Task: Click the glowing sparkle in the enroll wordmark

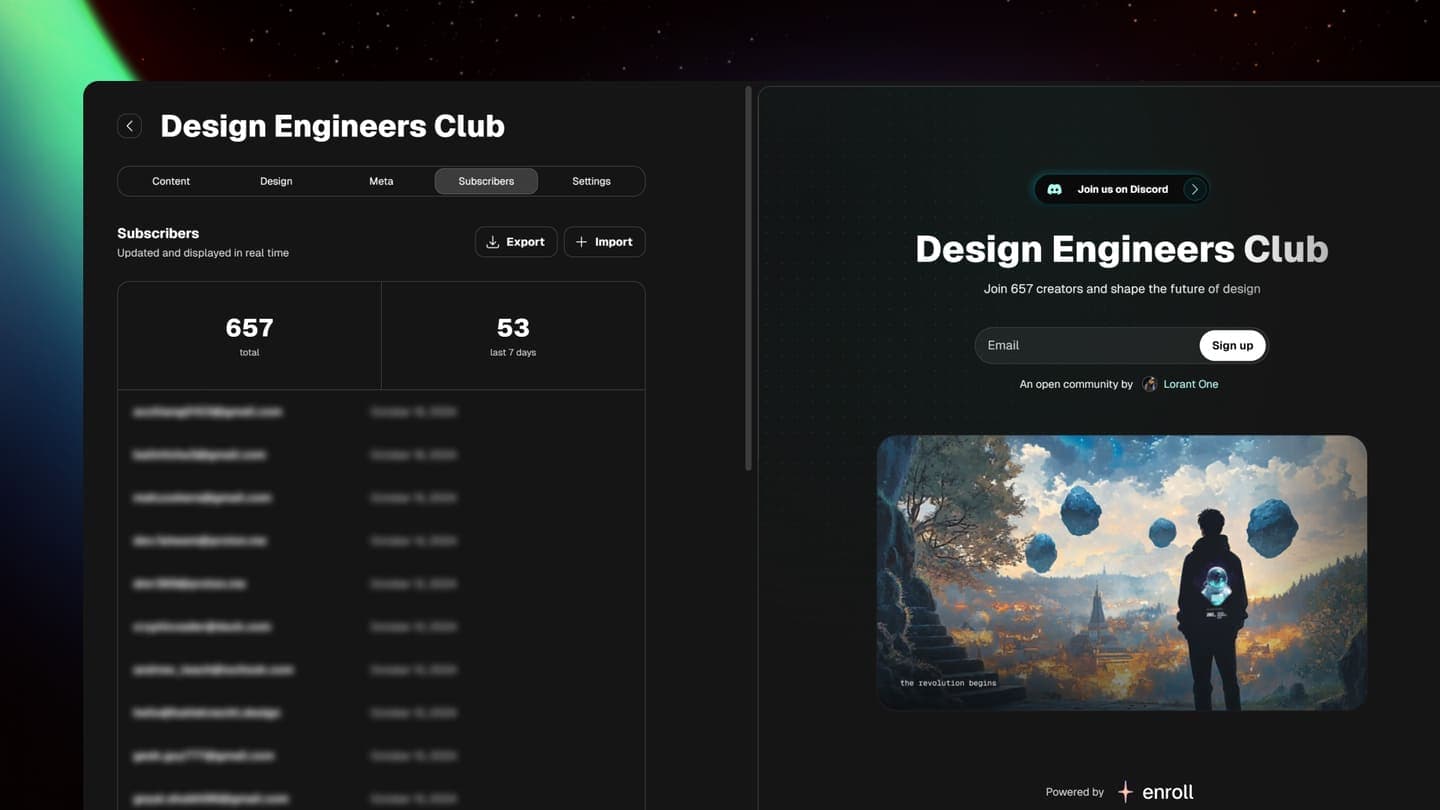Action: click(x=1124, y=791)
